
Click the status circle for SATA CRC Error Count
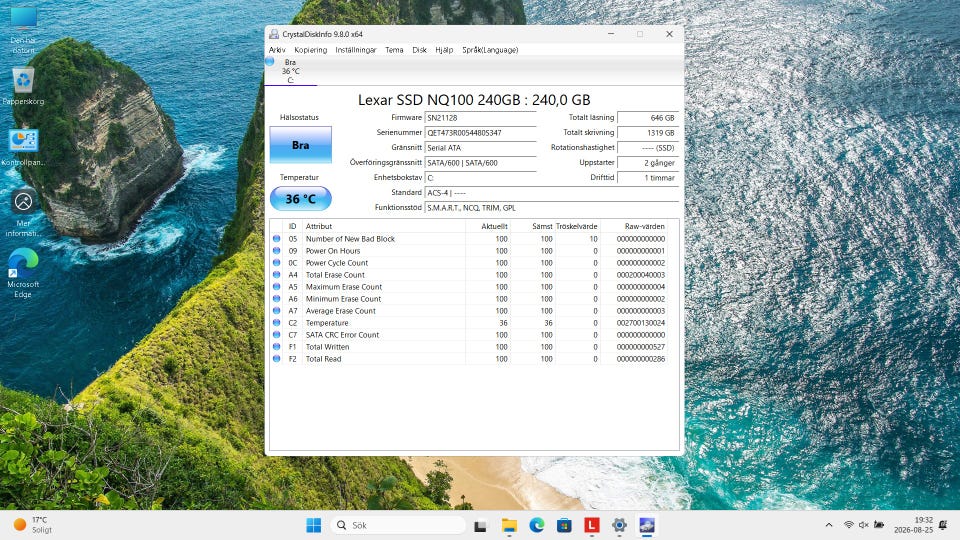(x=276, y=335)
